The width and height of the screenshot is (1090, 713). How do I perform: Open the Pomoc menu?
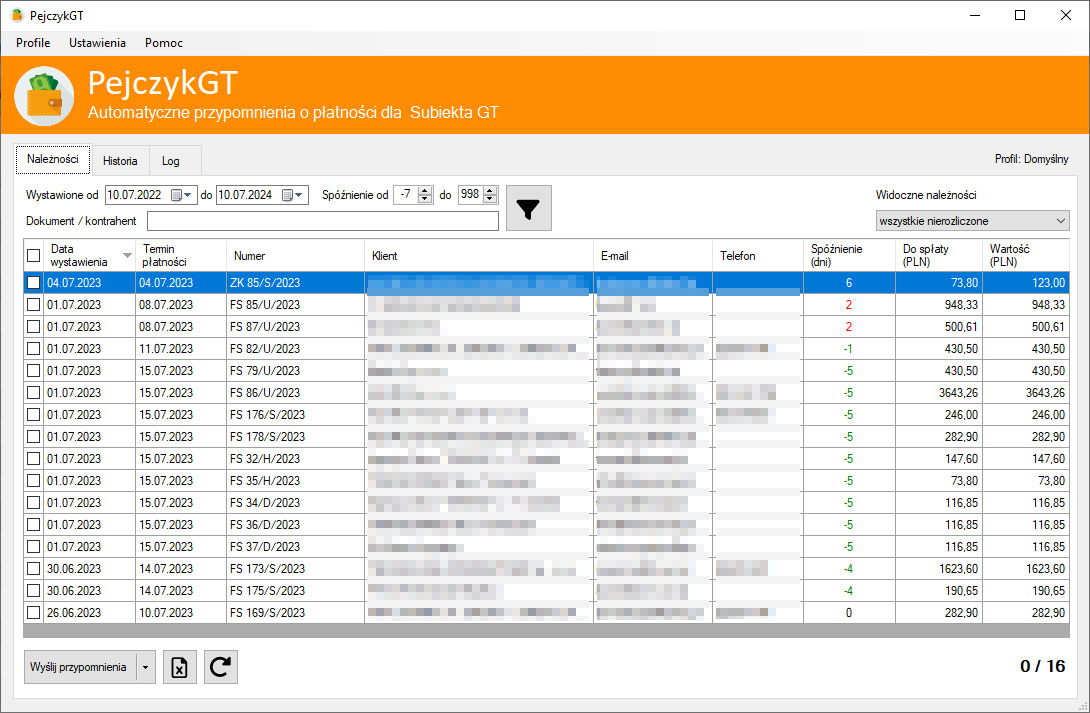tap(164, 43)
